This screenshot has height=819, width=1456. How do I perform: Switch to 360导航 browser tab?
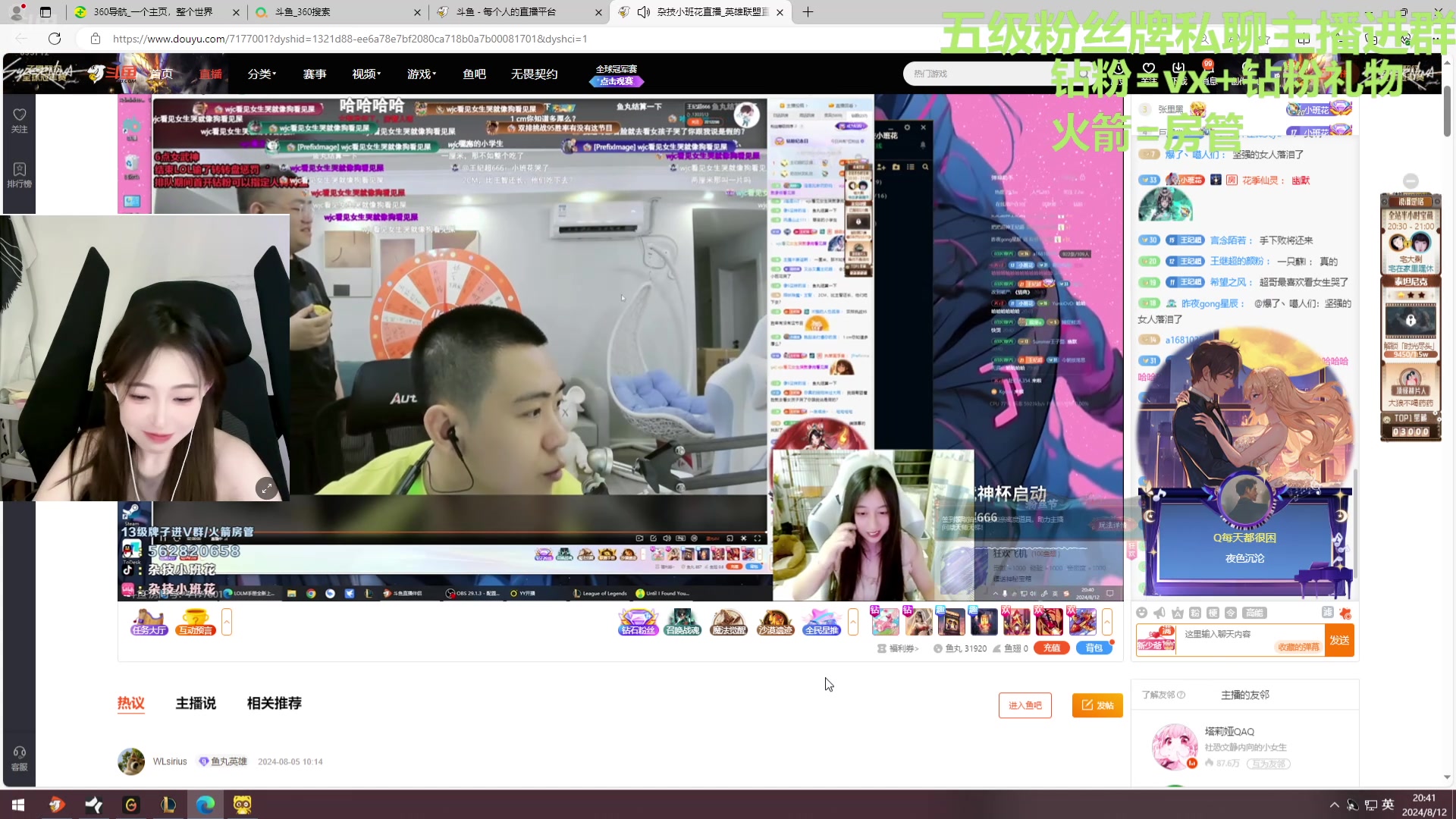pyautogui.click(x=157, y=12)
